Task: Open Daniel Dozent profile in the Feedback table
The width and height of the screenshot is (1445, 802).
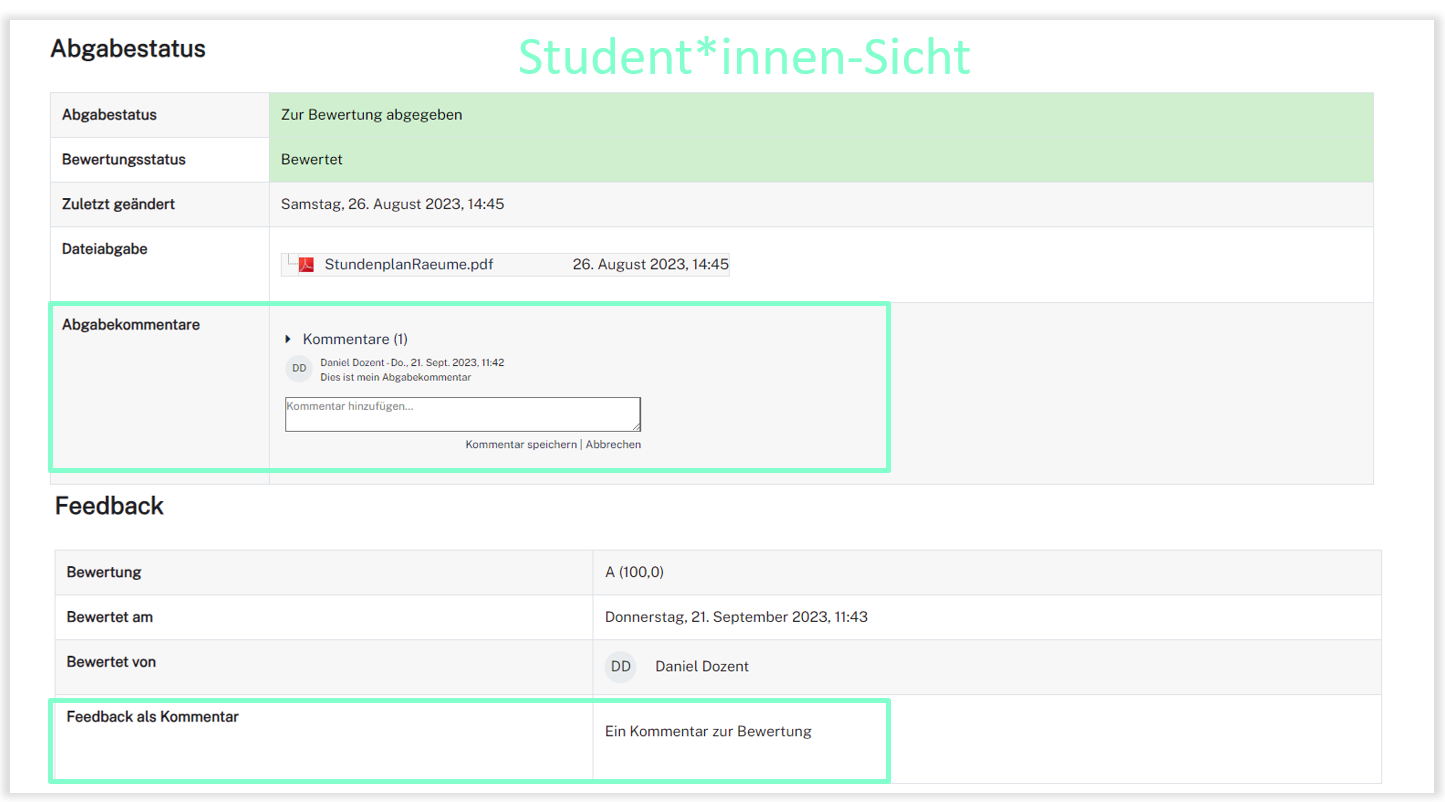Action: [x=701, y=667]
